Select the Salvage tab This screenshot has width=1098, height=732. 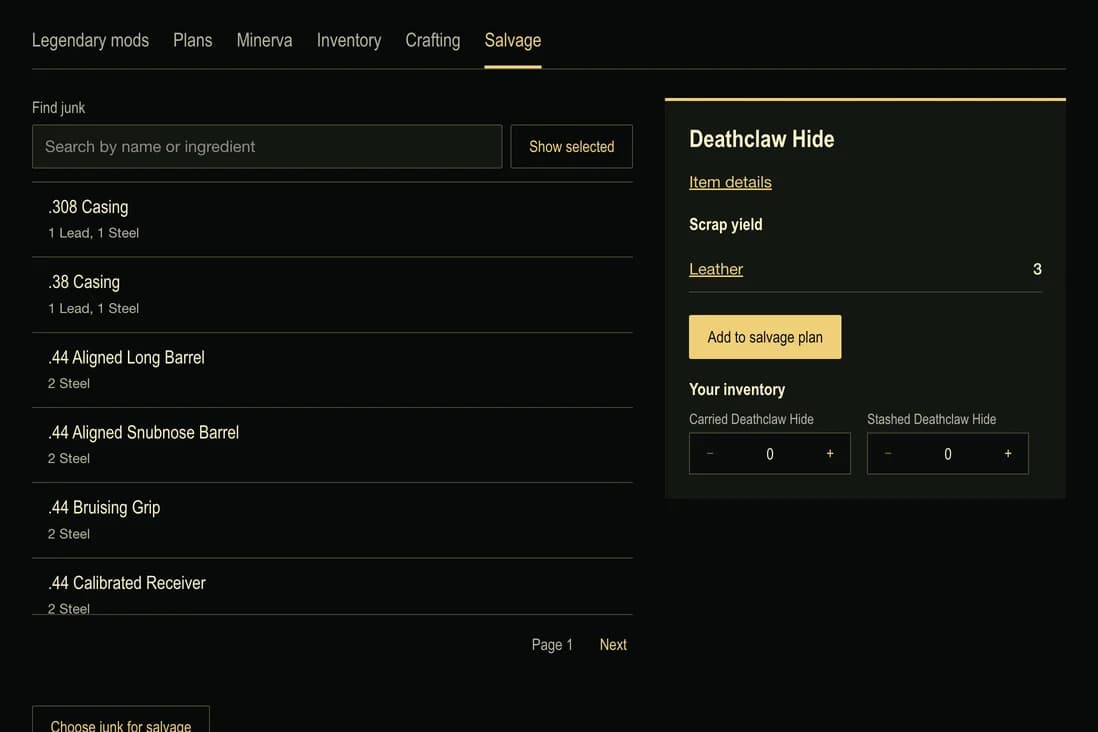513,41
